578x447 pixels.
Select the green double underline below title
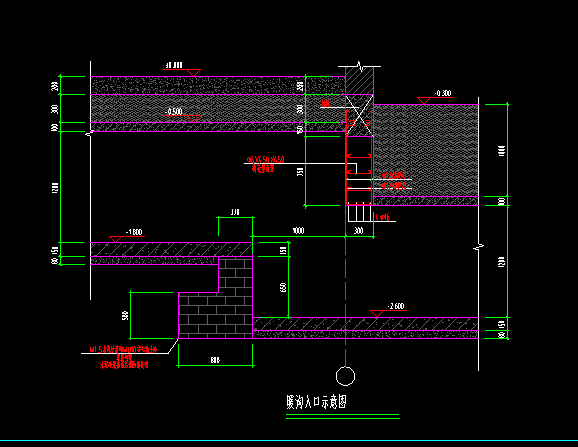pyautogui.click(x=343, y=416)
